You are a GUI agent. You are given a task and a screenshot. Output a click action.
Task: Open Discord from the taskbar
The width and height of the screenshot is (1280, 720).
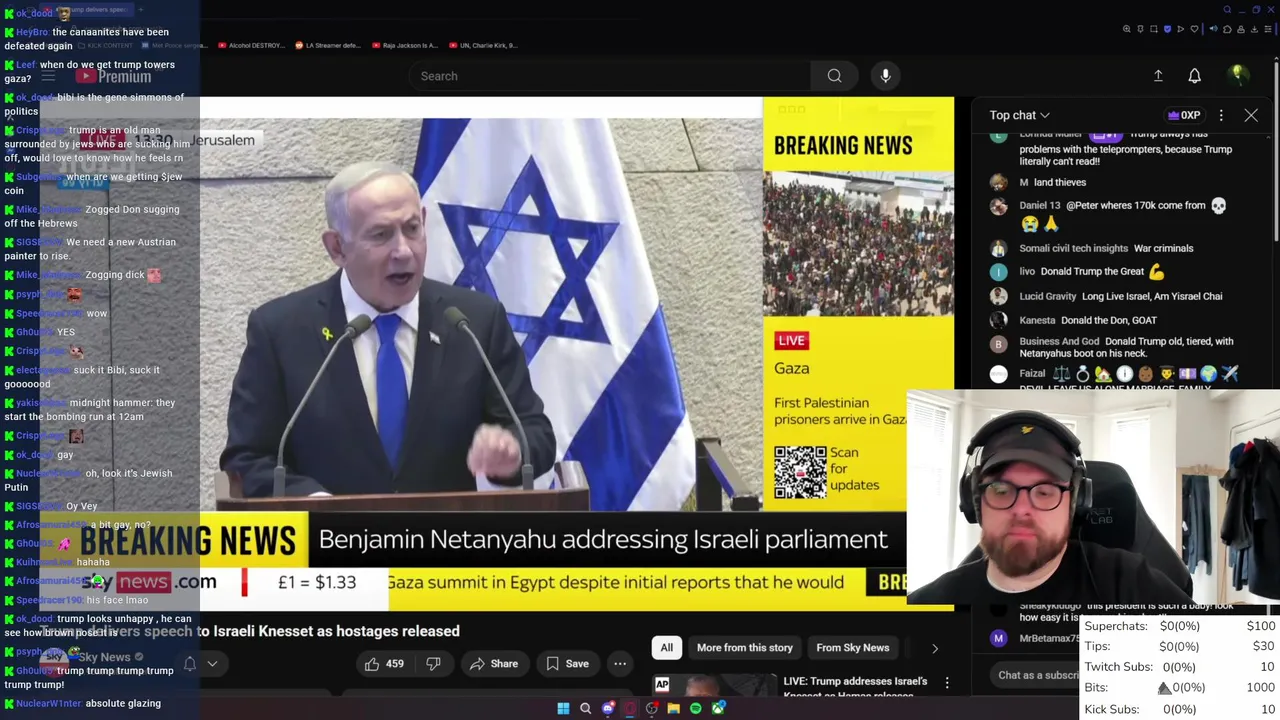point(608,708)
